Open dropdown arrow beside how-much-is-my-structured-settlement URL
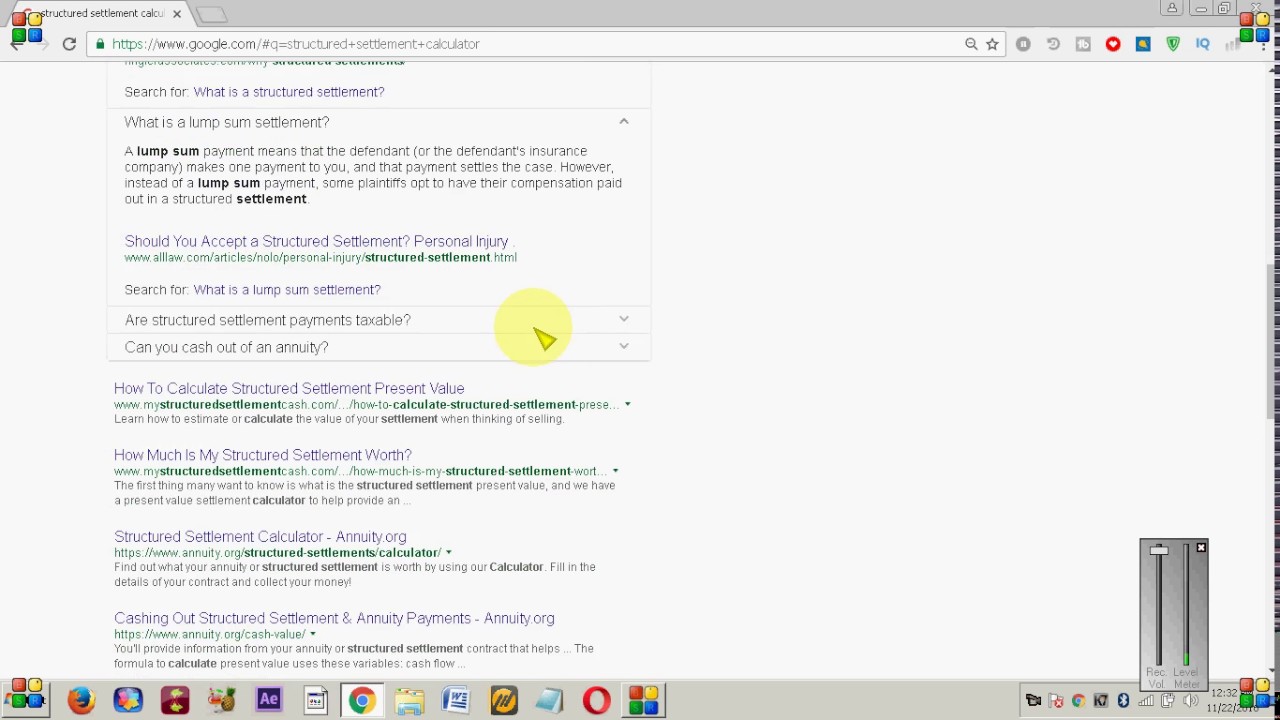1280x720 pixels. [x=615, y=471]
